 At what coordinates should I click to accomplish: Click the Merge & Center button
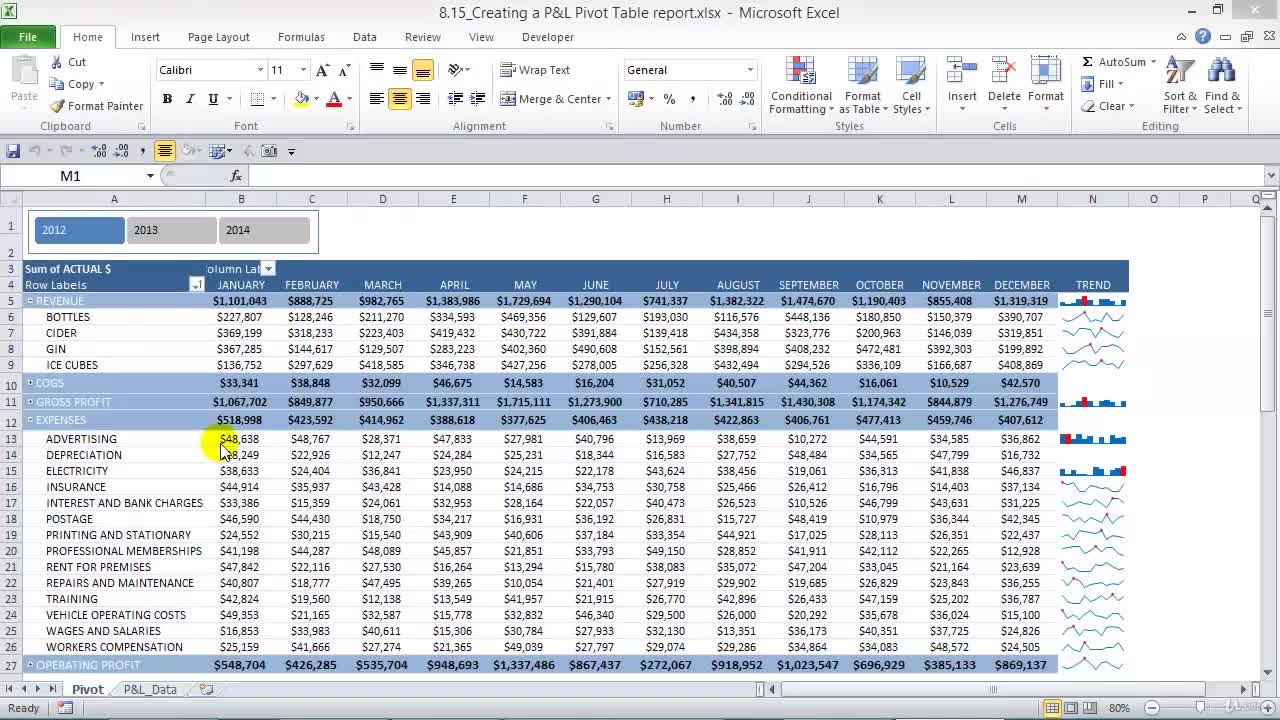point(550,99)
